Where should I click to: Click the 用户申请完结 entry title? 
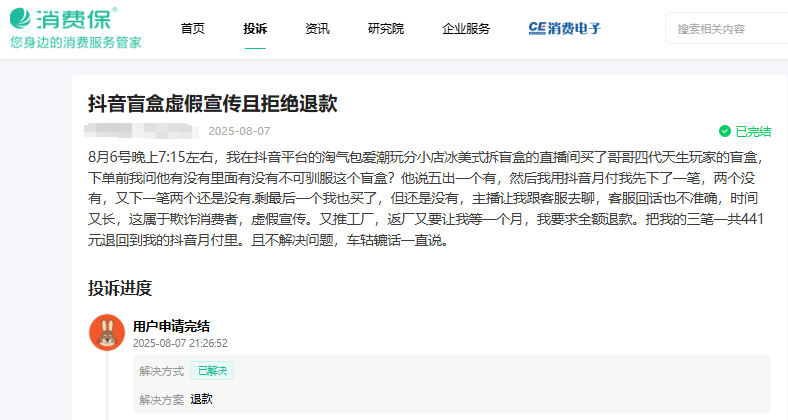point(171,326)
